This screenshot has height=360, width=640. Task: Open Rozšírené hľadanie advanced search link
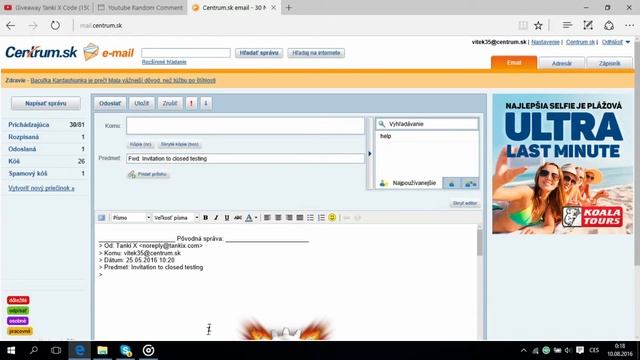(164, 62)
